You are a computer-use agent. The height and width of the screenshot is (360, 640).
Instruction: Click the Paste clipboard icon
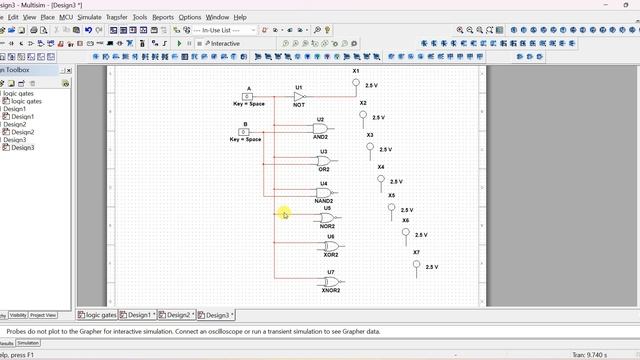tap(76, 30)
